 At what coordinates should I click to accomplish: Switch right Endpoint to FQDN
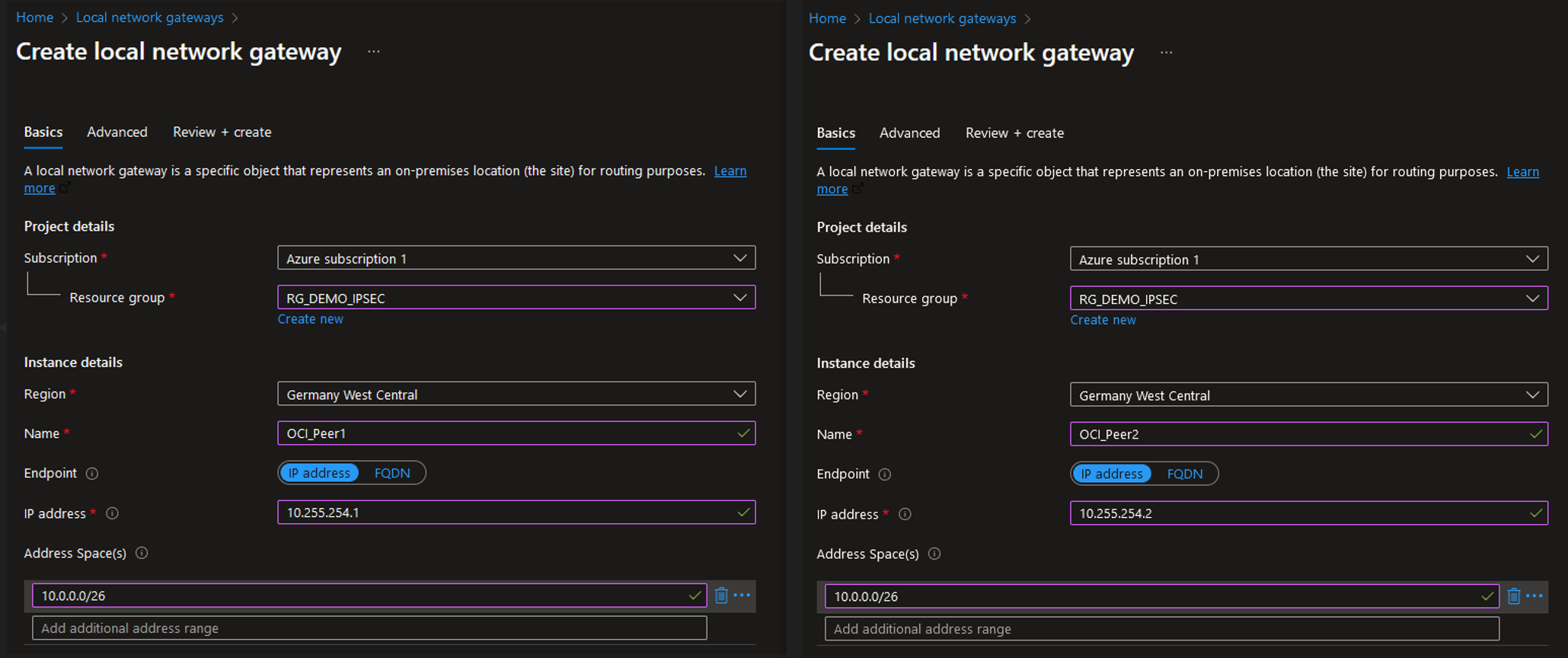(1185, 474)
